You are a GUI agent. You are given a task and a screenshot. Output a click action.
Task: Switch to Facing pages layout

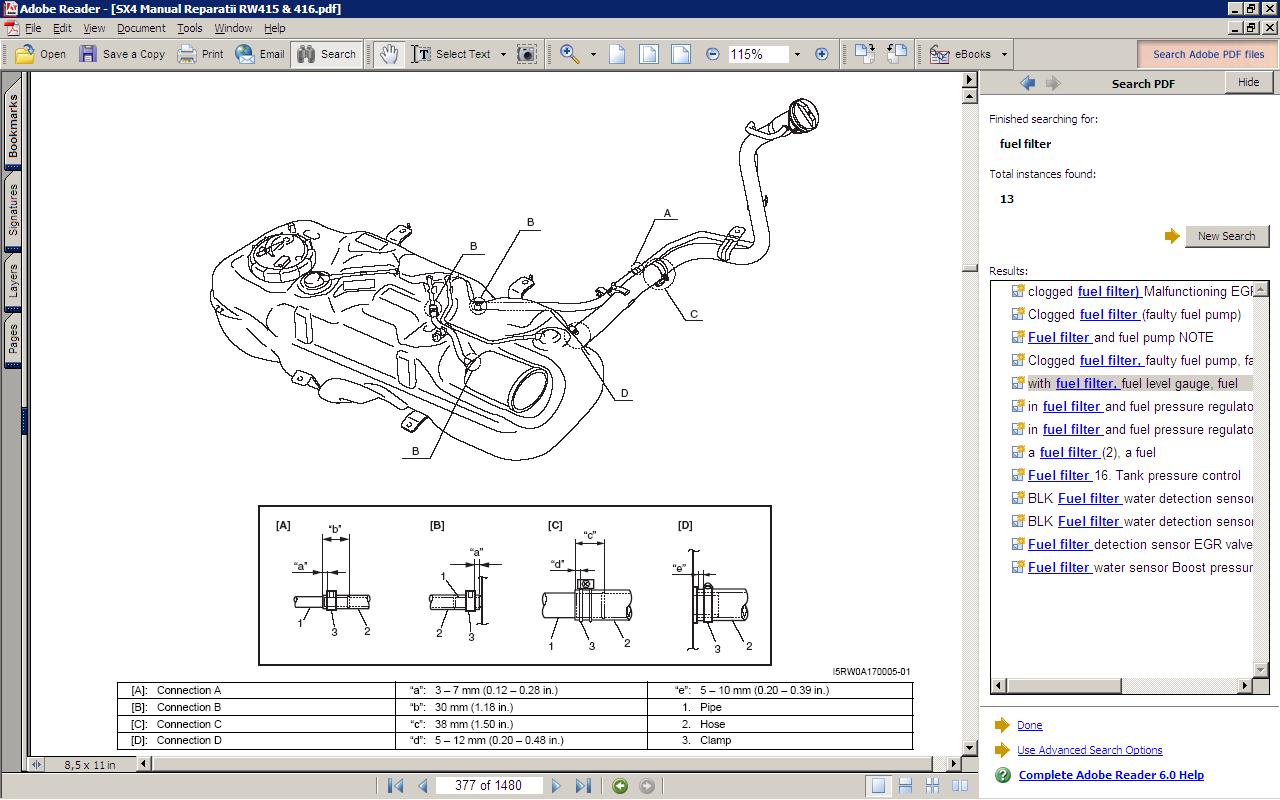click(x=959, y=786)
